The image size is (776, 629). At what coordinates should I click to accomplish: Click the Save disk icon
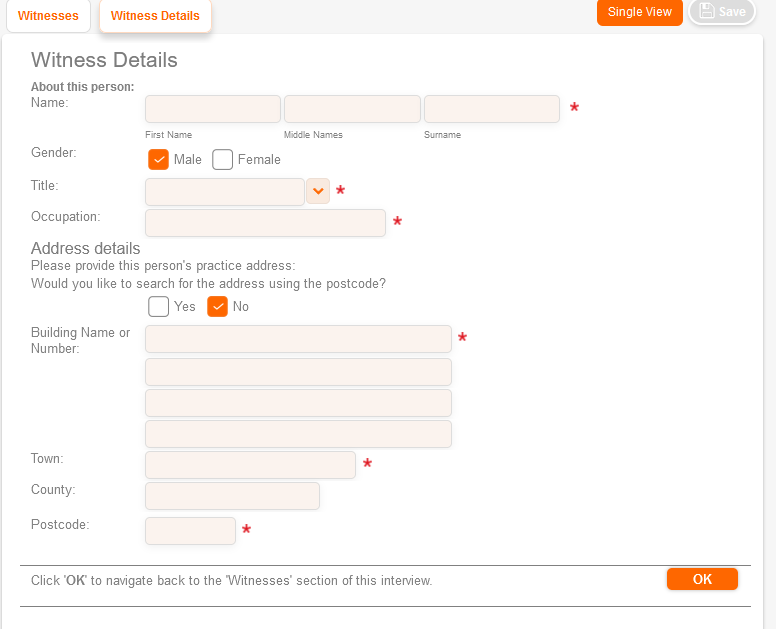[x=707, y=12]
